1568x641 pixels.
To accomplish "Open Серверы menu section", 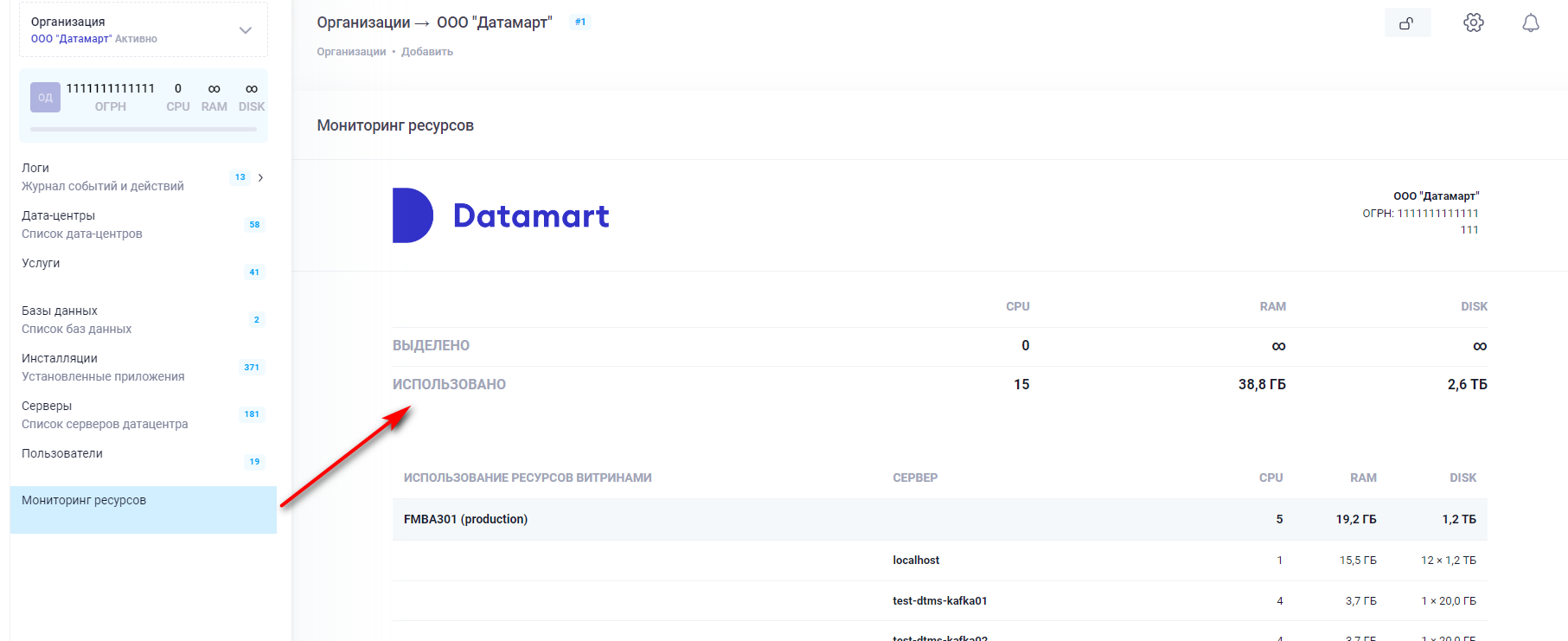I will pos(104,414).
